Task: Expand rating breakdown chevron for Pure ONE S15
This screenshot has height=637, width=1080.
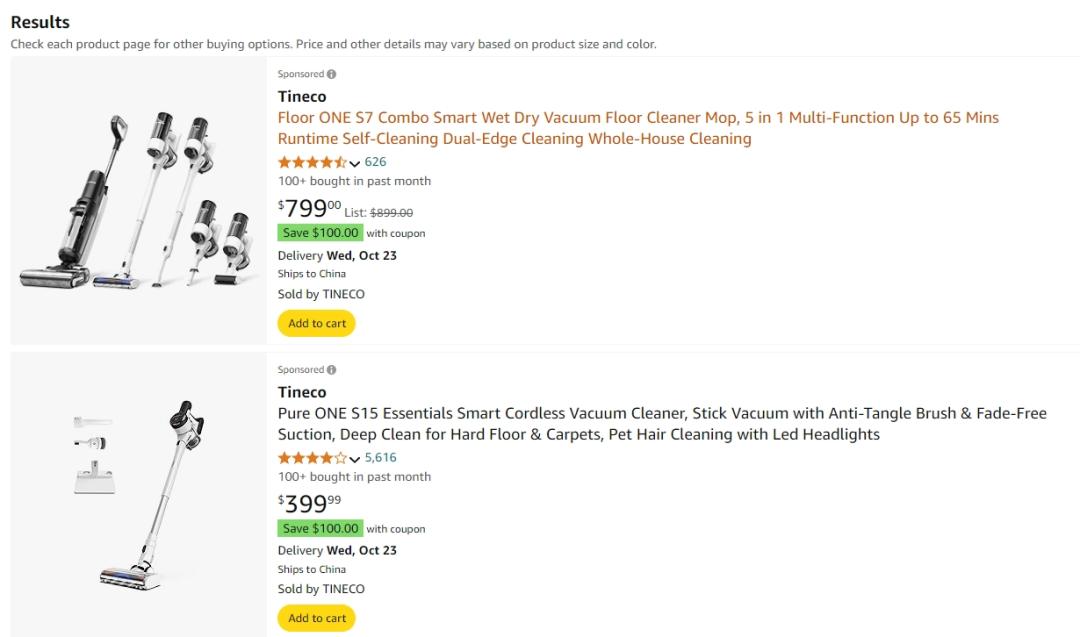Action: coord(355,459)
